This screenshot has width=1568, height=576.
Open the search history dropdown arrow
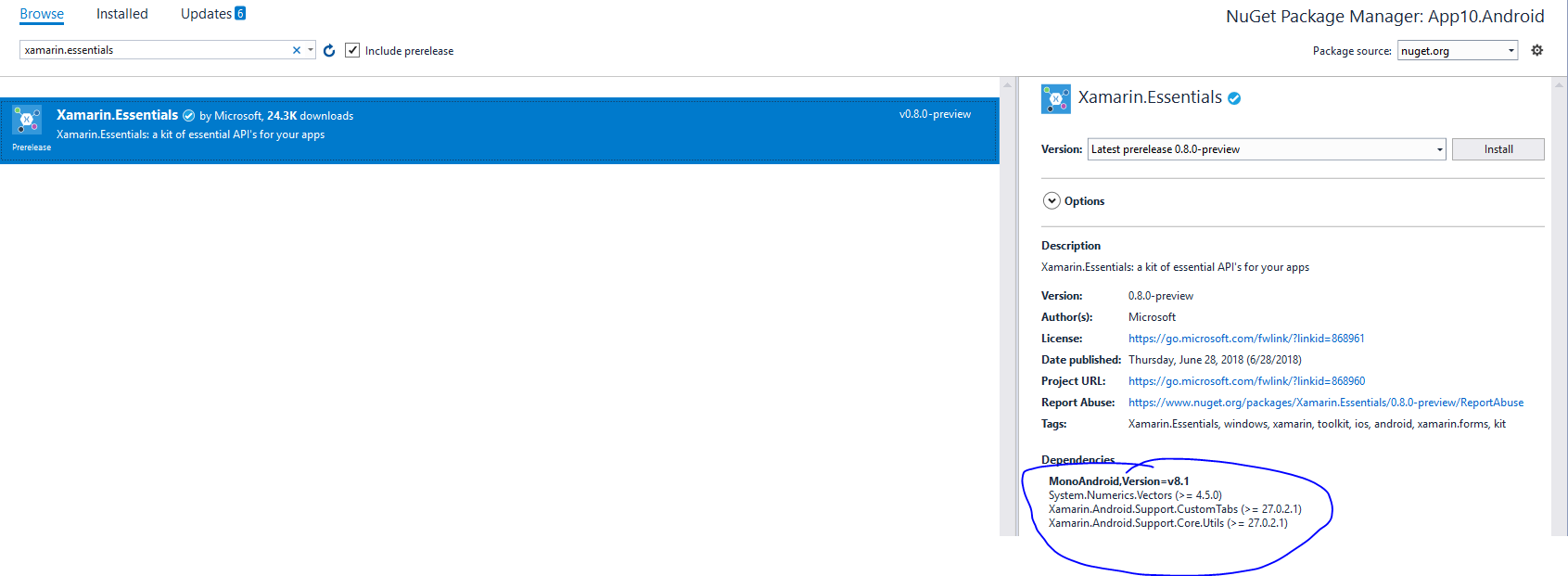(311, 50)
